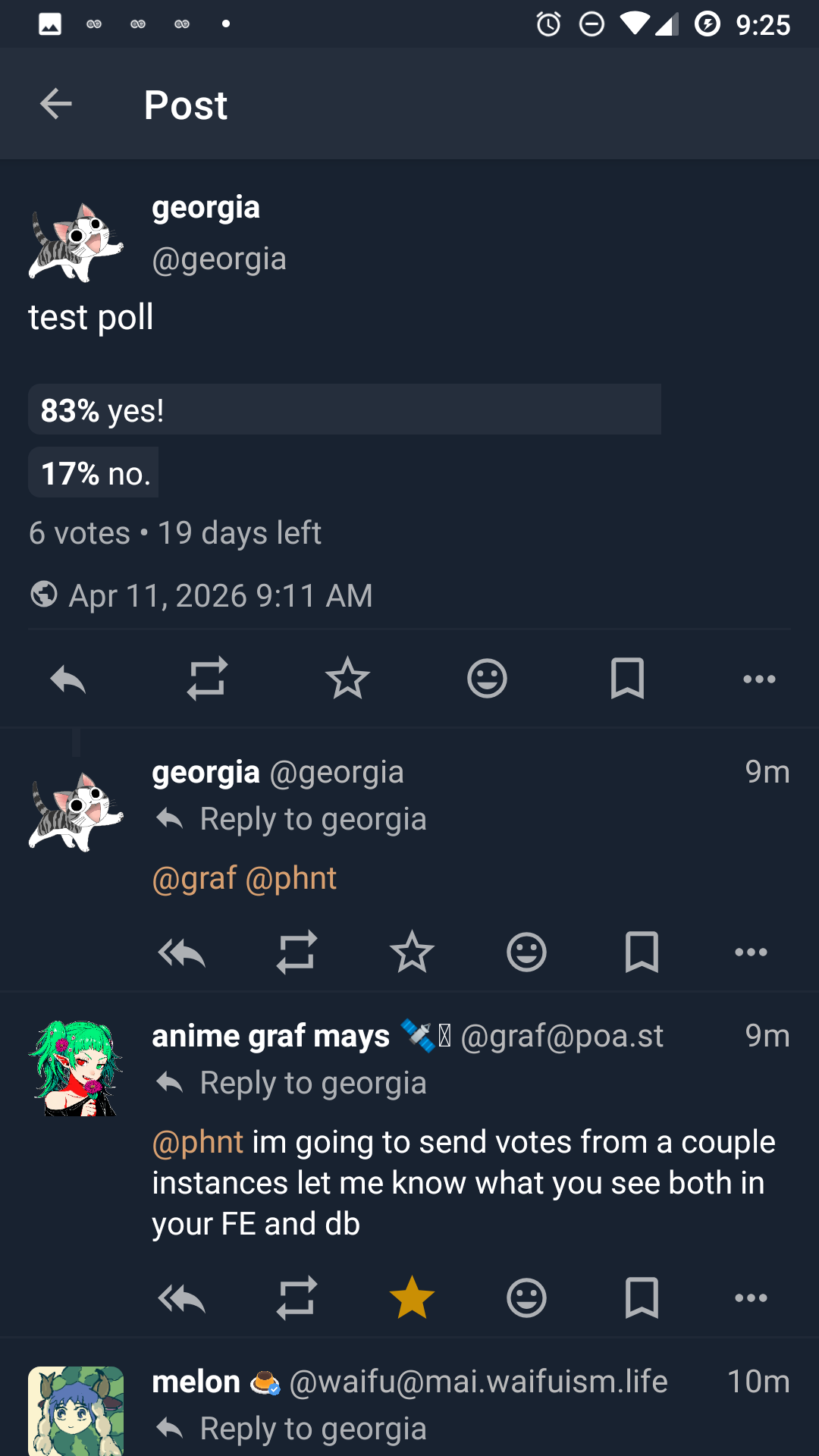The height and width of the screenshot is (1456, 819).
Task: Boost the test poll post
Action: pos(207,679)
